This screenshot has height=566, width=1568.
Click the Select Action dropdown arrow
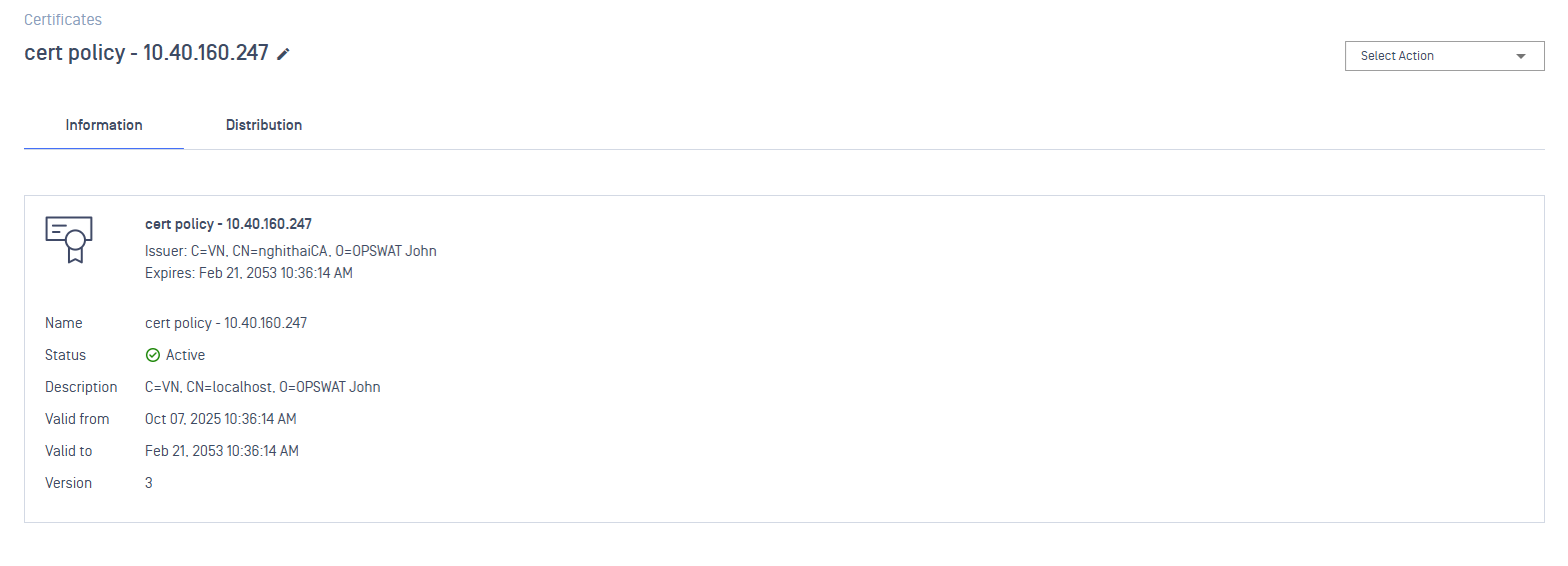tap(1521, 56)
